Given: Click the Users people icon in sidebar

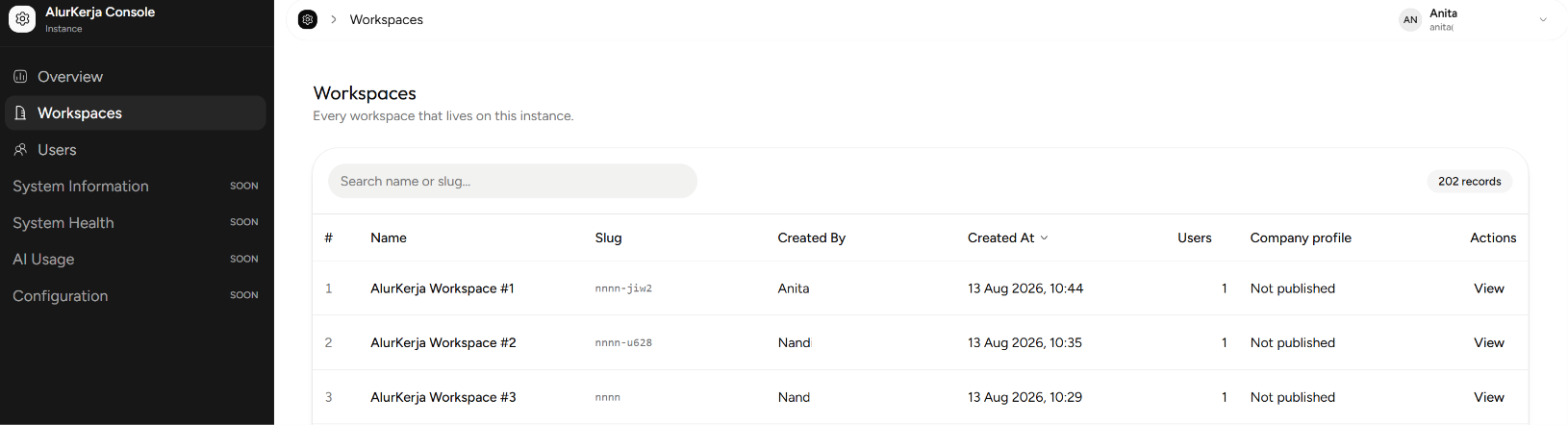Looking at the screenshot, I should pos(20,149).
